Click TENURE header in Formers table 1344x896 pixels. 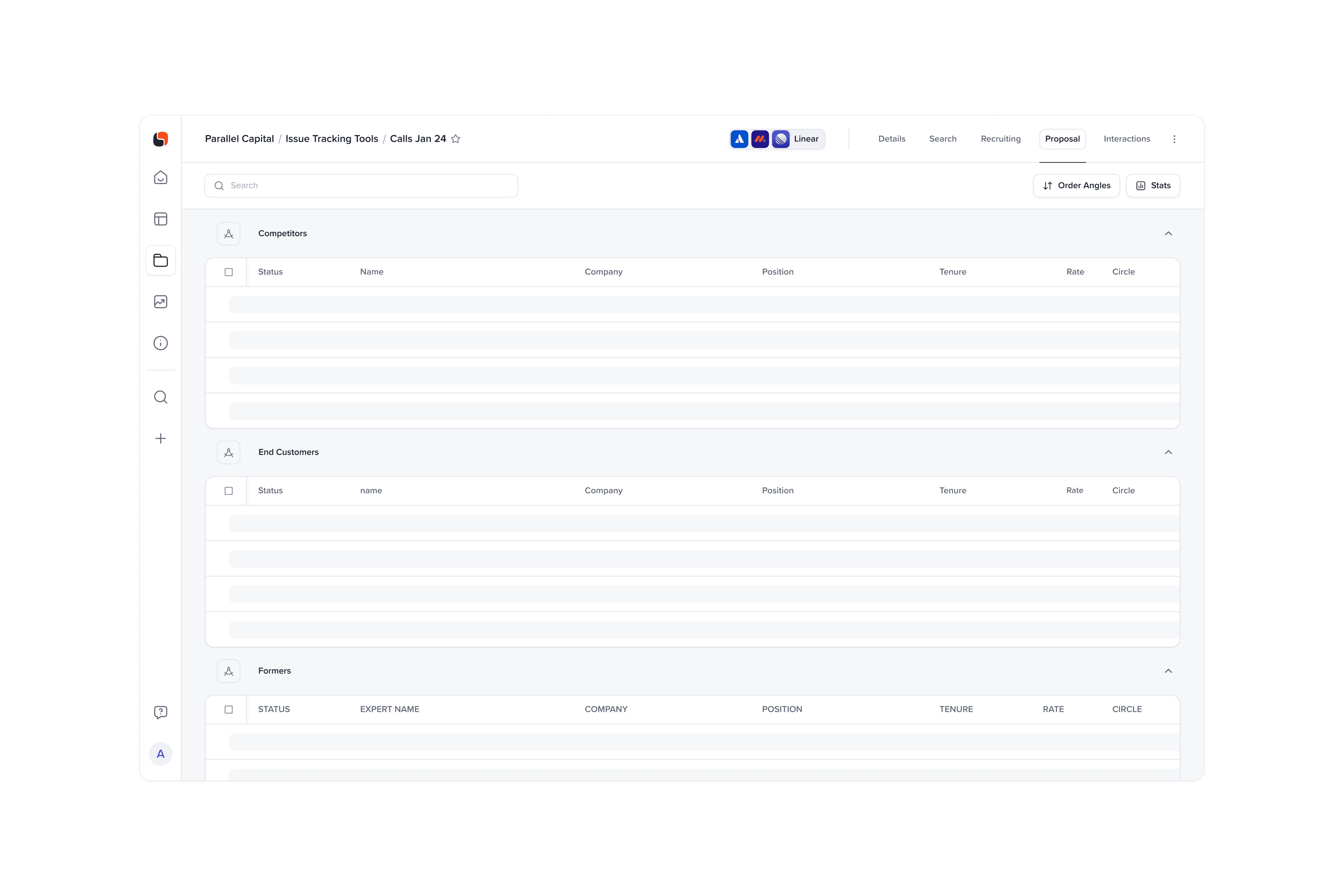coord(956,709)
